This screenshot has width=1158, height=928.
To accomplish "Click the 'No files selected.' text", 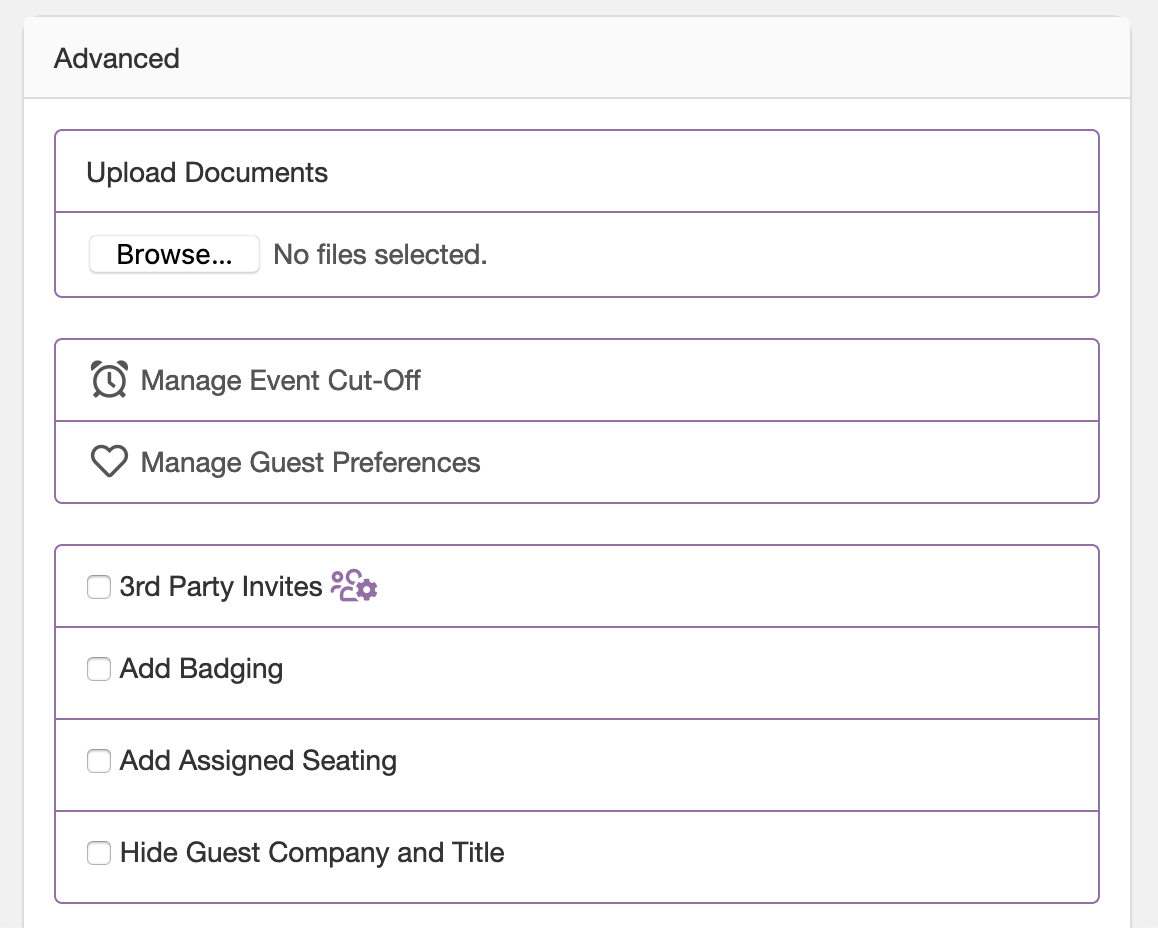I will click(380, 255).
